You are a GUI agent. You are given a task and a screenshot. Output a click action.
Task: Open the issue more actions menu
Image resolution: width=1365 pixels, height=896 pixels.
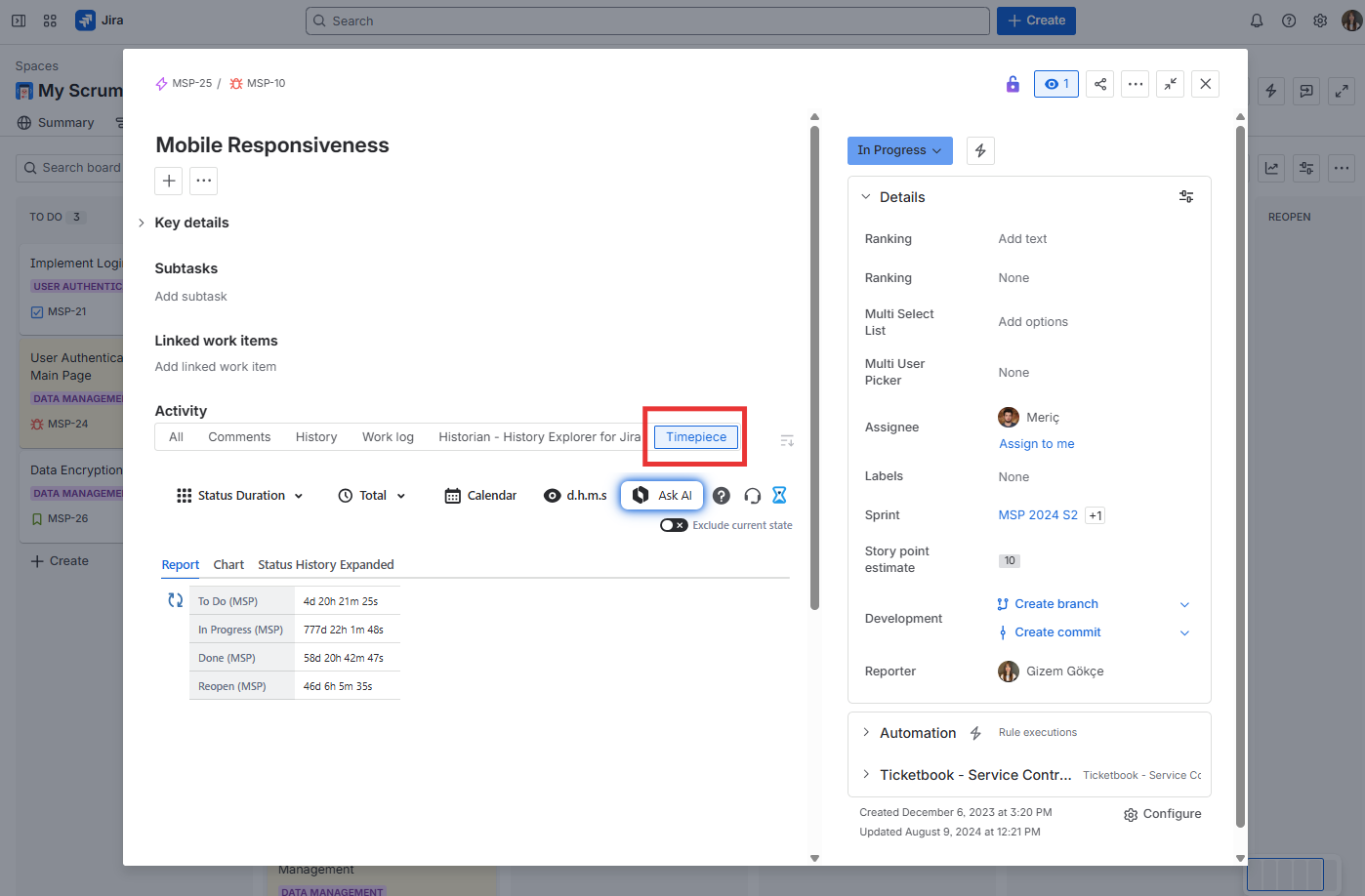point(1136,84)
